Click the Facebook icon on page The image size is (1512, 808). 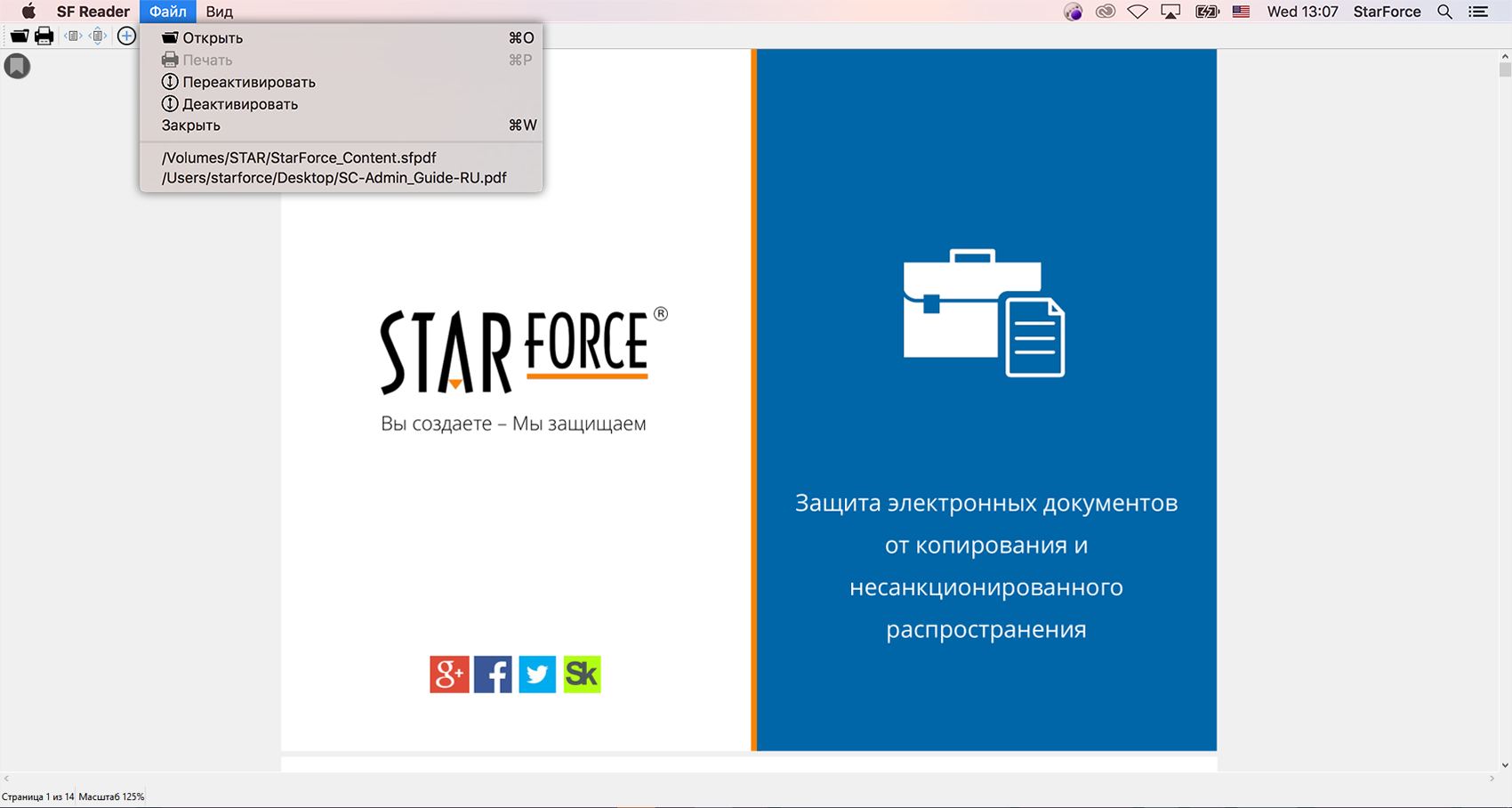tap(493, 675)
